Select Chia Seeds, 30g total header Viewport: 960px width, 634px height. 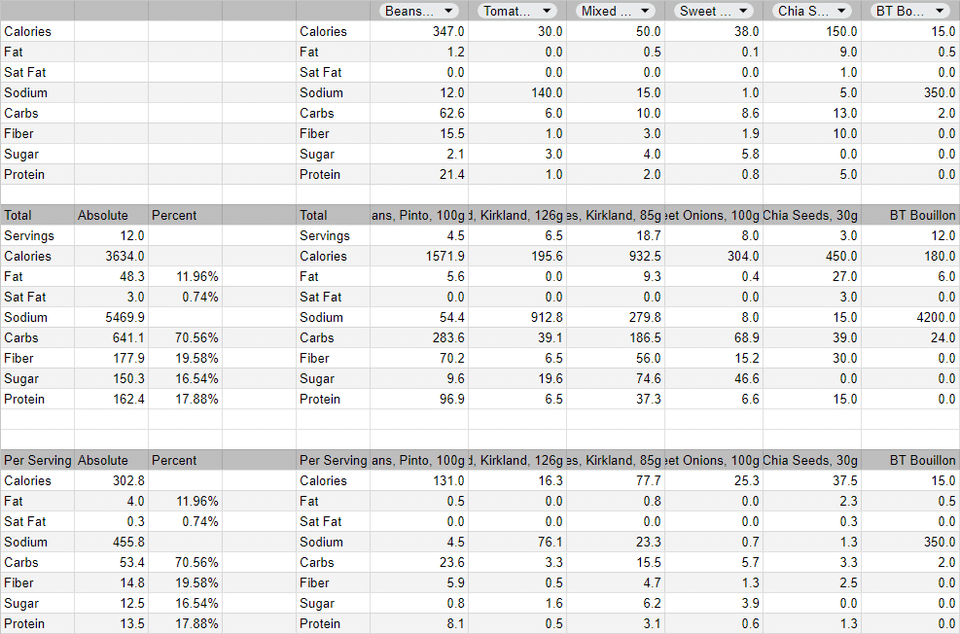[812, 215]
